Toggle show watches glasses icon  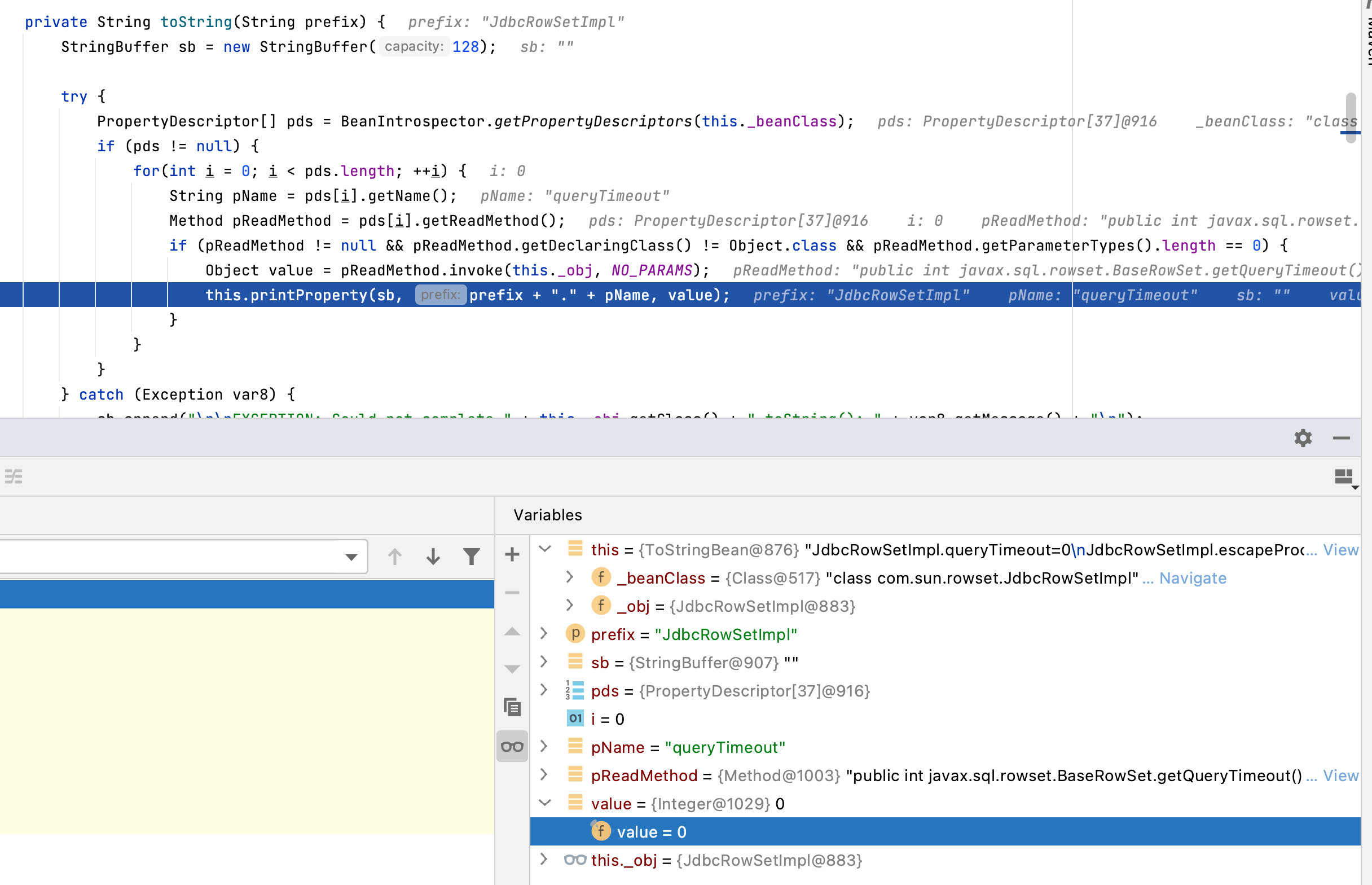[x=512, y=746]
